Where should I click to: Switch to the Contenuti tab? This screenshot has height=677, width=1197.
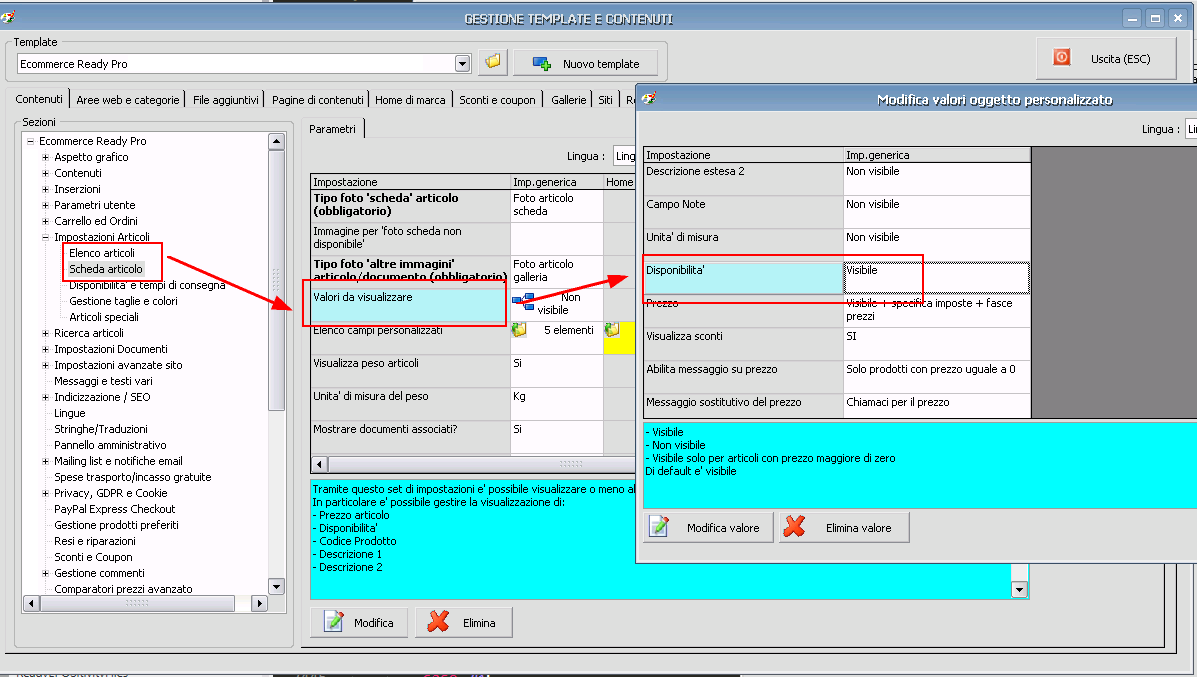(x=39, y=99)
